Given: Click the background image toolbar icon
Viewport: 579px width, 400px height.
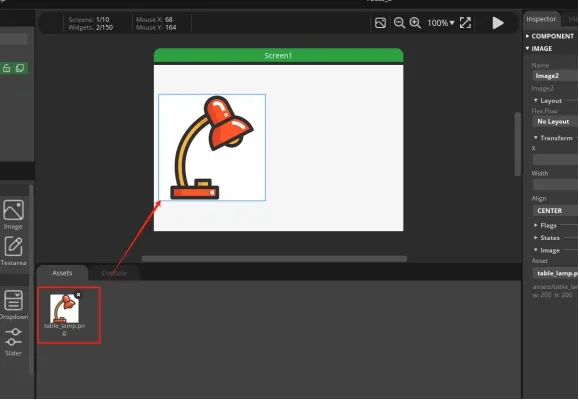Looking at the screenshot, I should click(x=380, y=23).
